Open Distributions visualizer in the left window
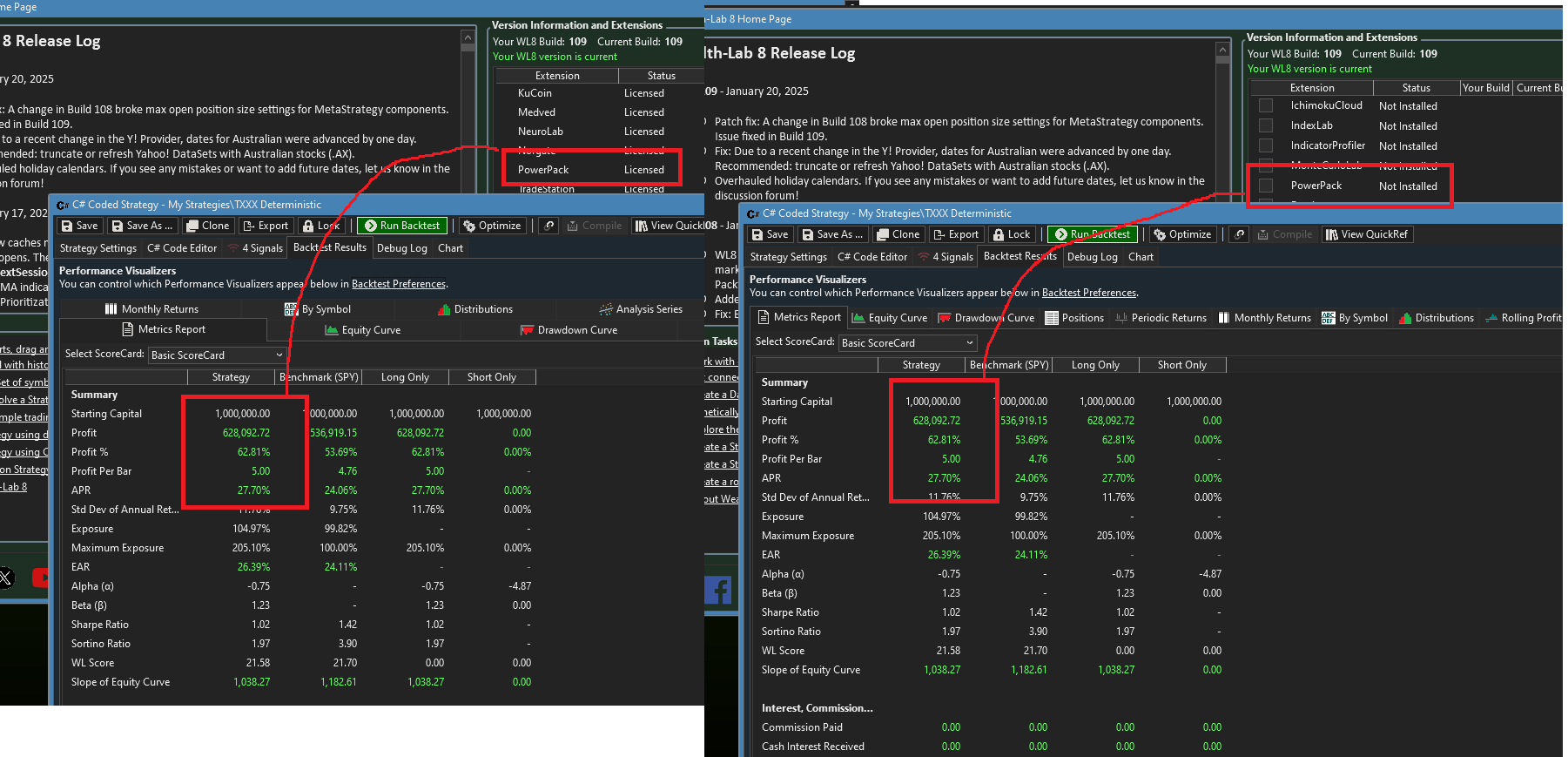1568x757 pixels. tap(475, 309)
